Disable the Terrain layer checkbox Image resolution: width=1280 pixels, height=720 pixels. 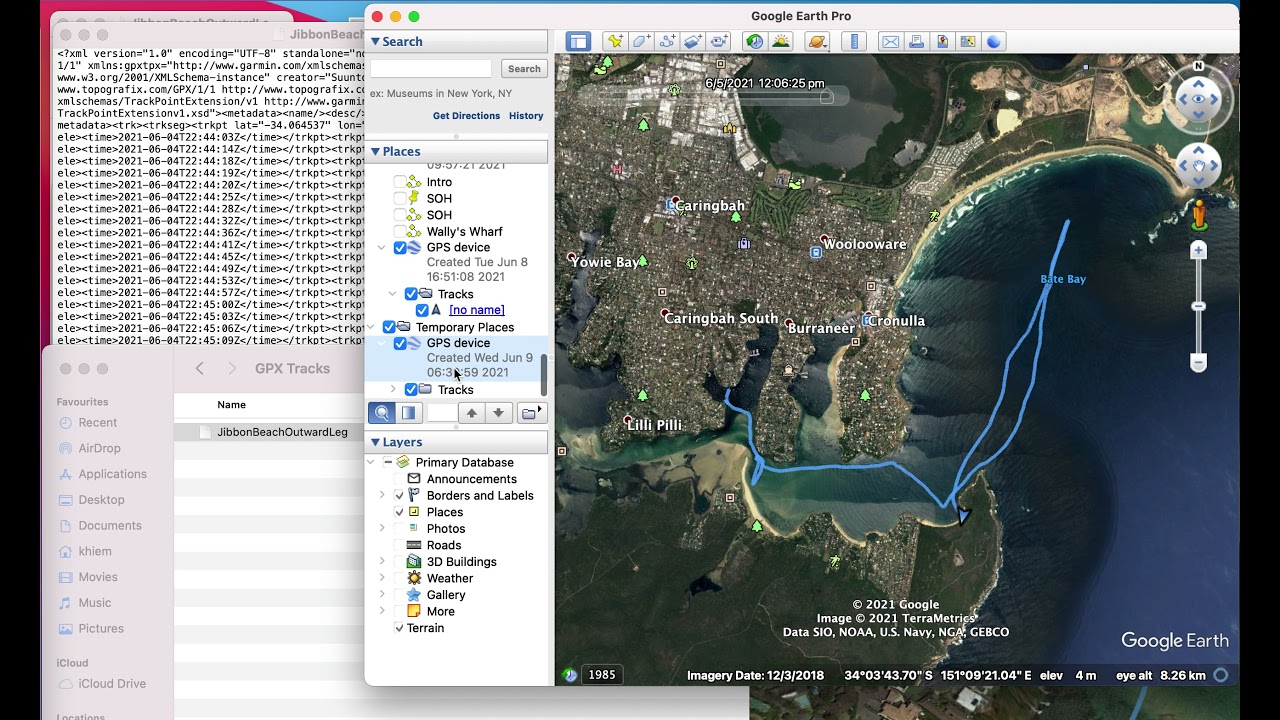tap(400, 628)
